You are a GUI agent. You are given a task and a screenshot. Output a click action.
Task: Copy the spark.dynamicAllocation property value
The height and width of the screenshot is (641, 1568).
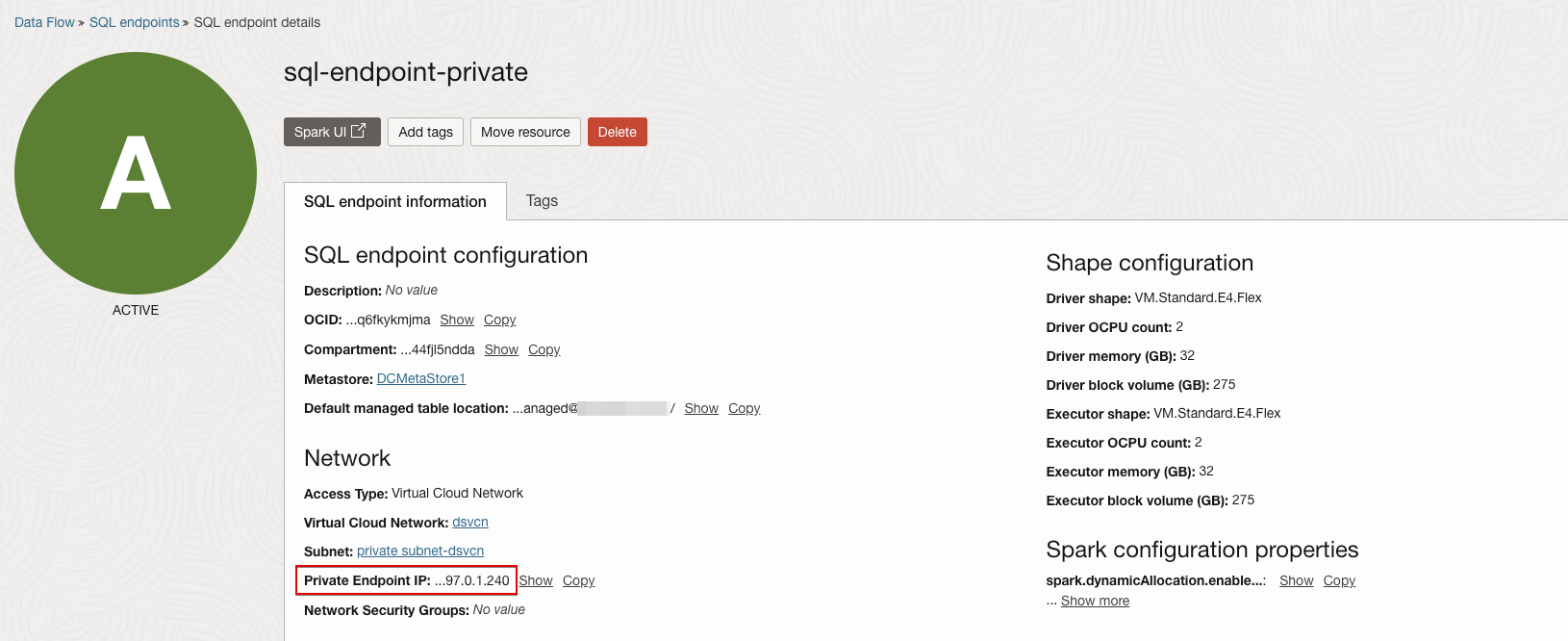click(x=1339, y=580)
